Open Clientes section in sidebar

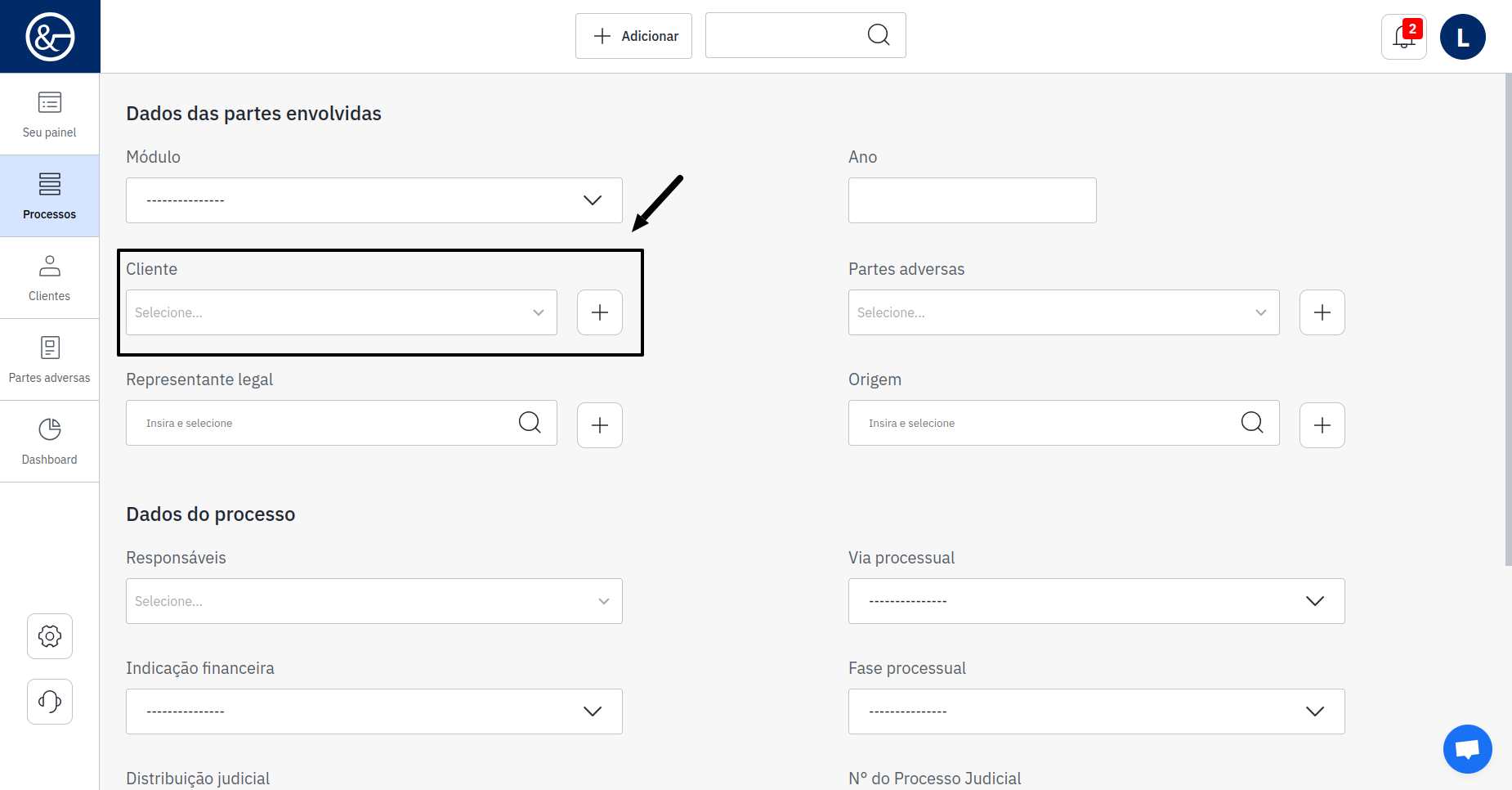(x=50, y=278)
